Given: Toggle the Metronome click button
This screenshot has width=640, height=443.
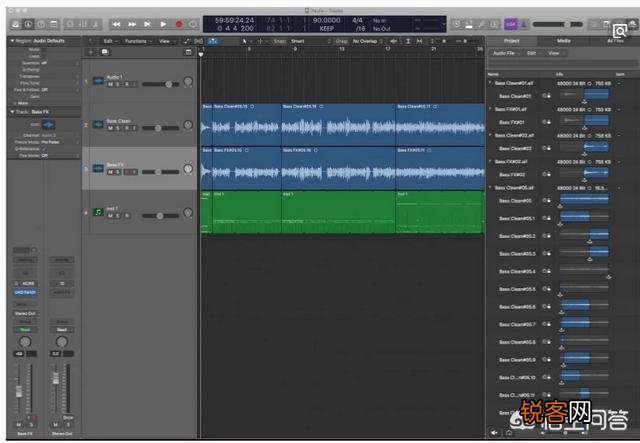Looking at the screenshot, I should pos(523,24).
